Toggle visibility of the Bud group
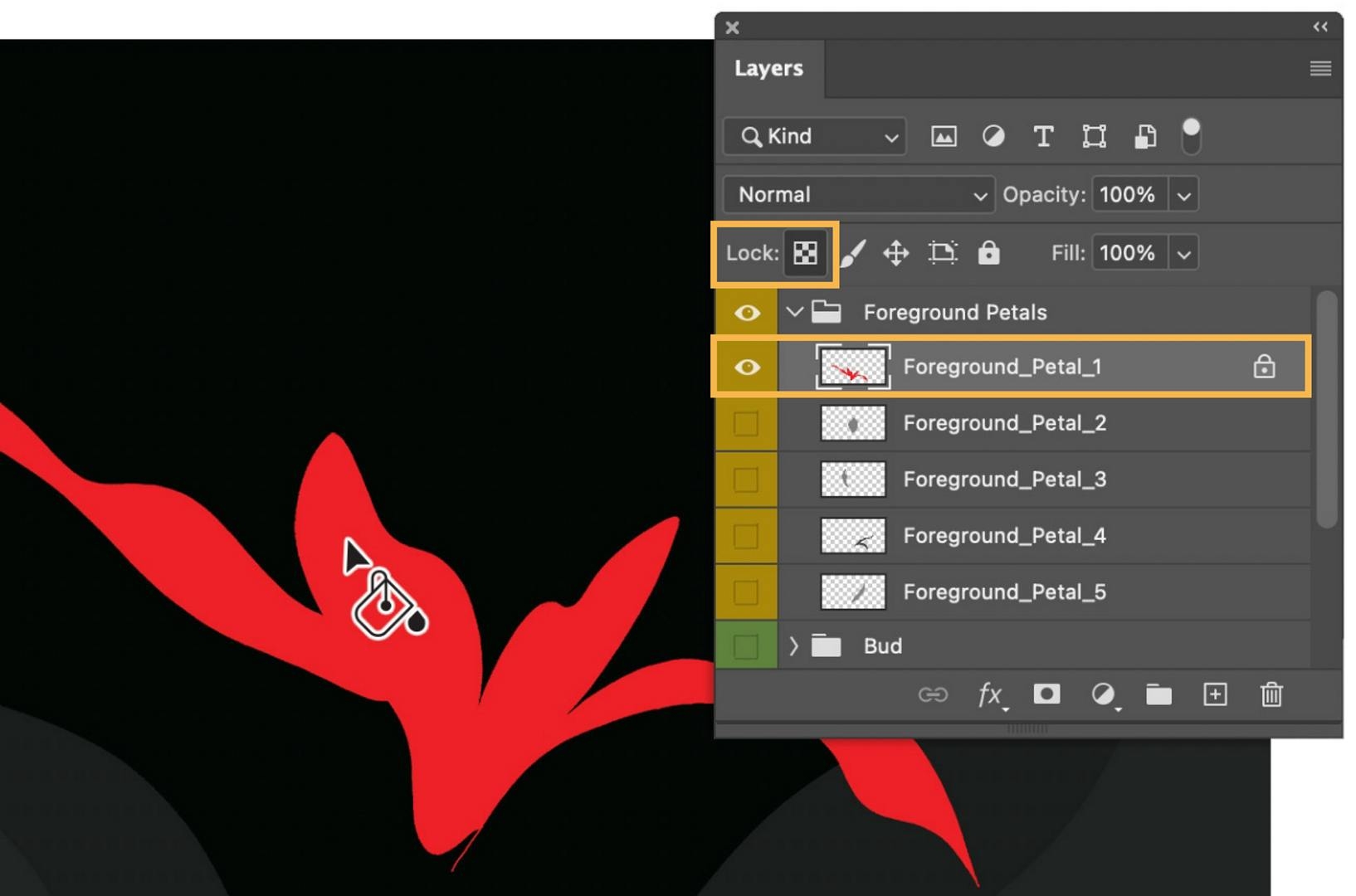 [746, 645]
